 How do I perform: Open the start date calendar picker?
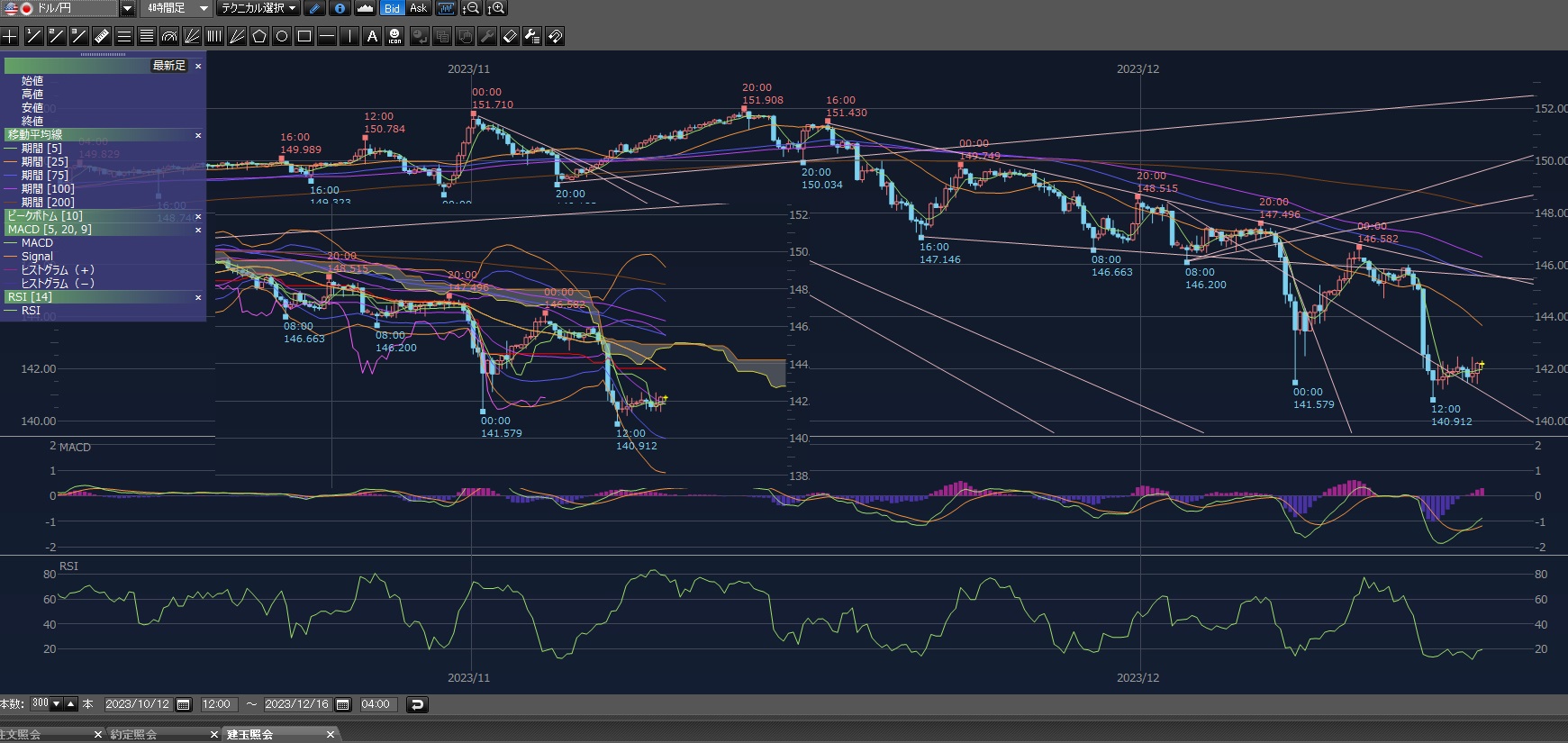(184, 704)
